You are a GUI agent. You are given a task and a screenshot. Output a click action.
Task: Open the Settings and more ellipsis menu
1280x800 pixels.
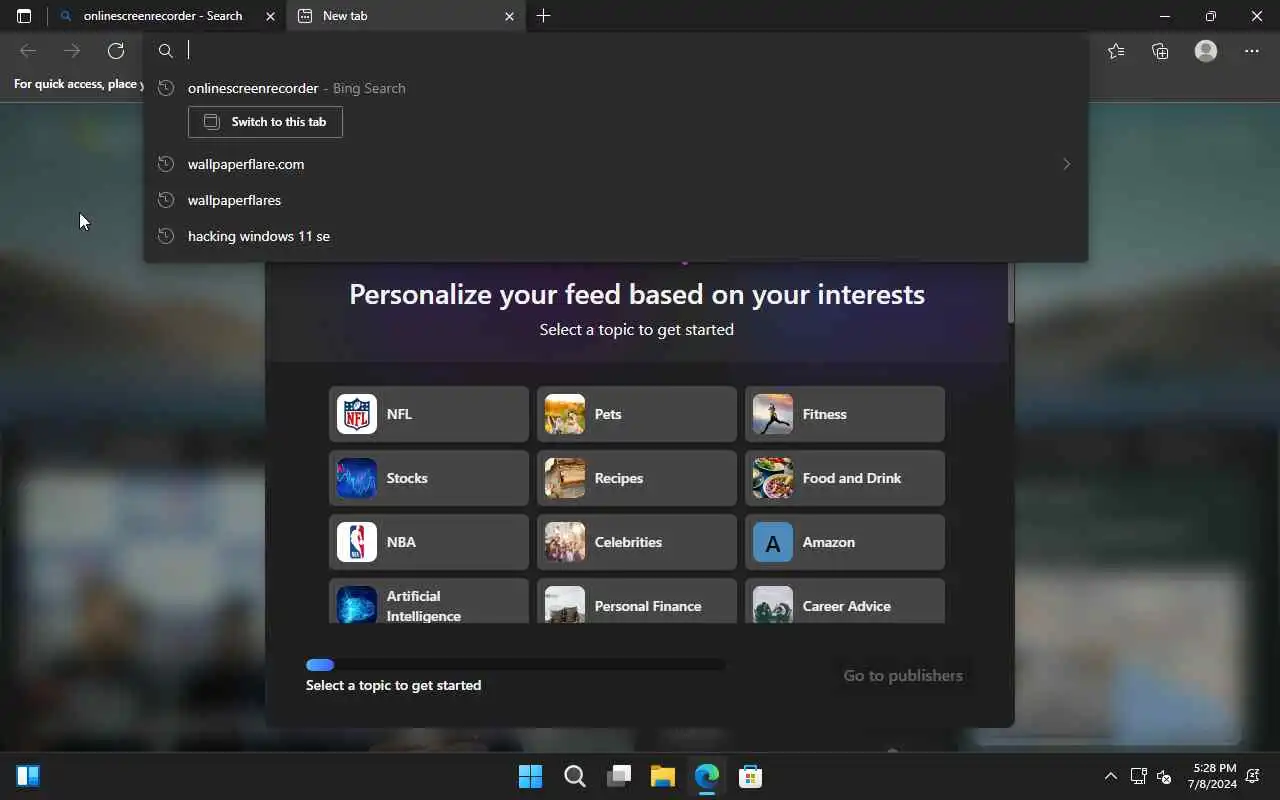click(1252, 51)
